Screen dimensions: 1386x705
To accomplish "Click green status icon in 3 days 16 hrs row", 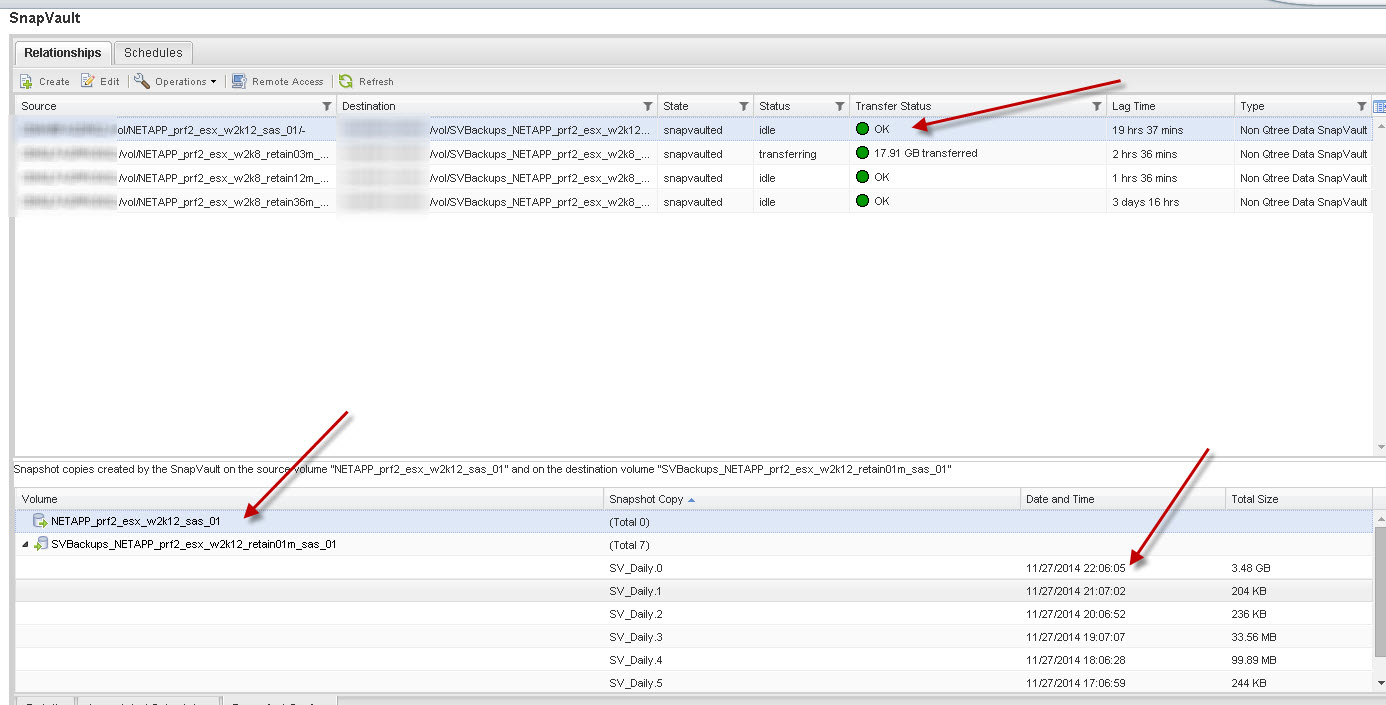I will tap(862, 201).
